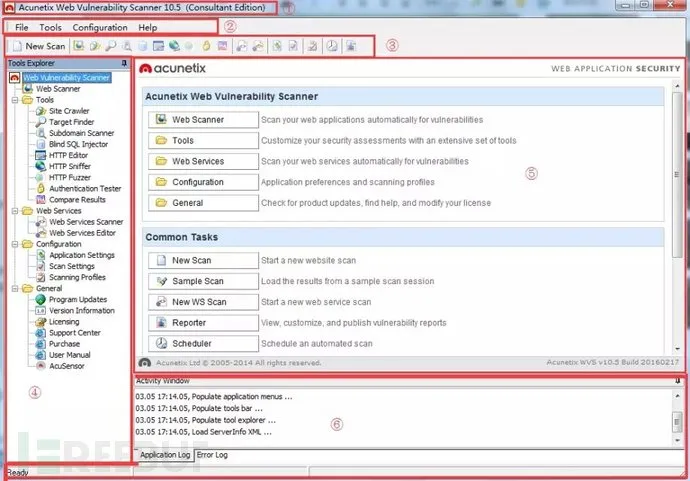Select Web Vulnerability Scanner root tree node
The image size is (690, 481).
66,77
